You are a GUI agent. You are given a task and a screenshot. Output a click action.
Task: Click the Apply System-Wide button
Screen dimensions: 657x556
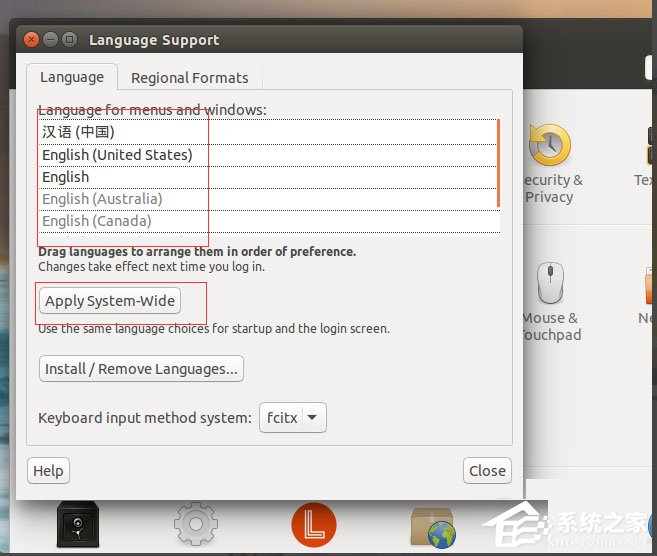110,301
